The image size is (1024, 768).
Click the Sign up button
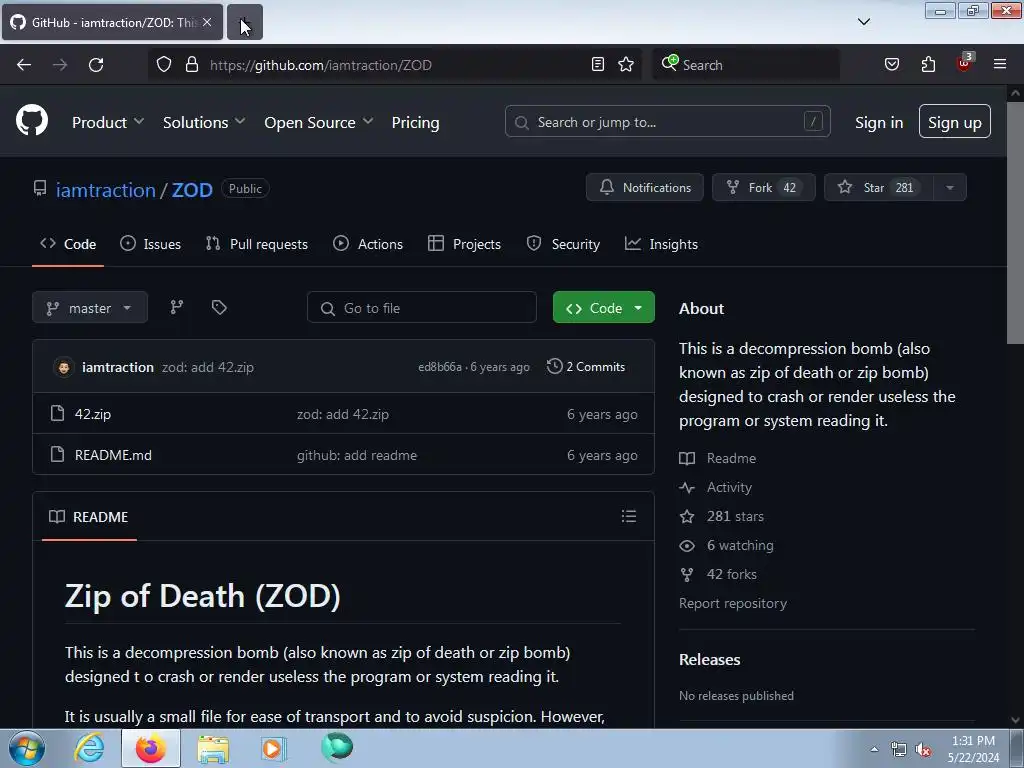coord(954,121)
